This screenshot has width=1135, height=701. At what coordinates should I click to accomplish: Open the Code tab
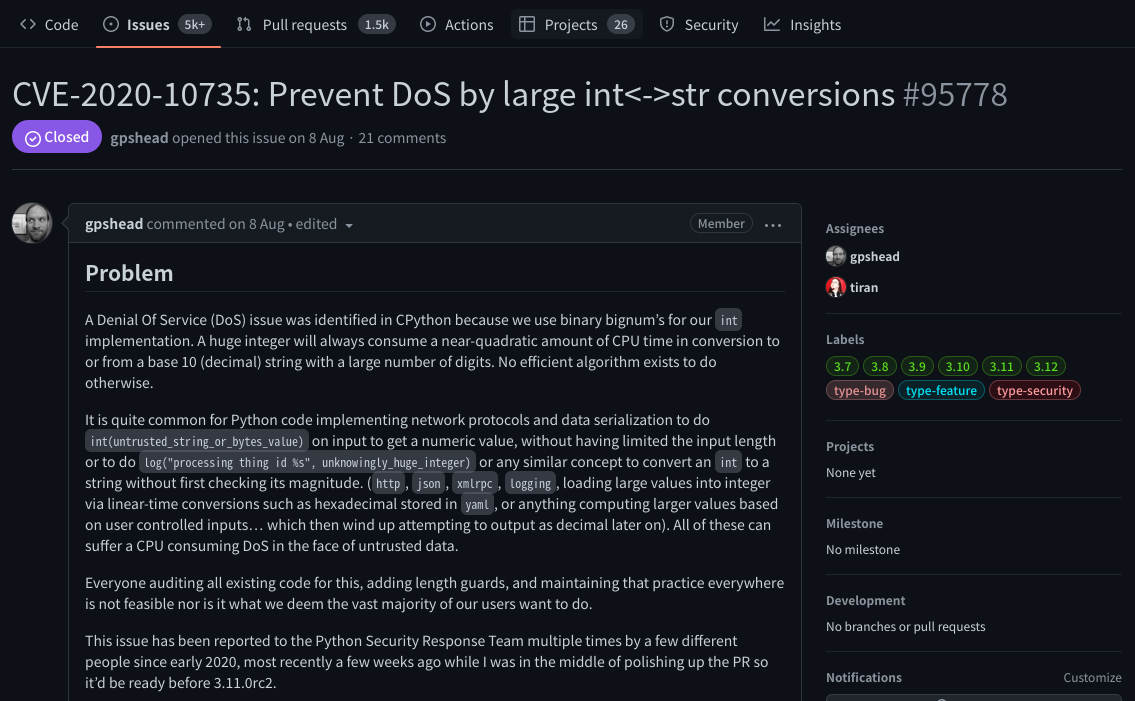[x=49, y=25]
